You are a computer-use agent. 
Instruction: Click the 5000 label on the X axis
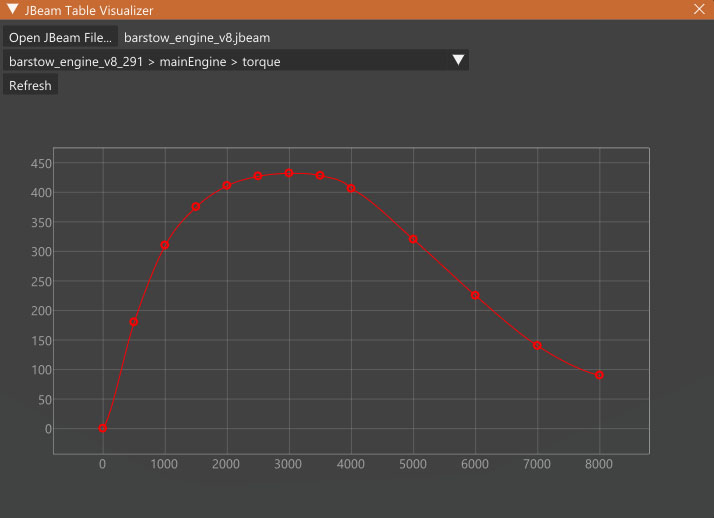tap(413, 464)
